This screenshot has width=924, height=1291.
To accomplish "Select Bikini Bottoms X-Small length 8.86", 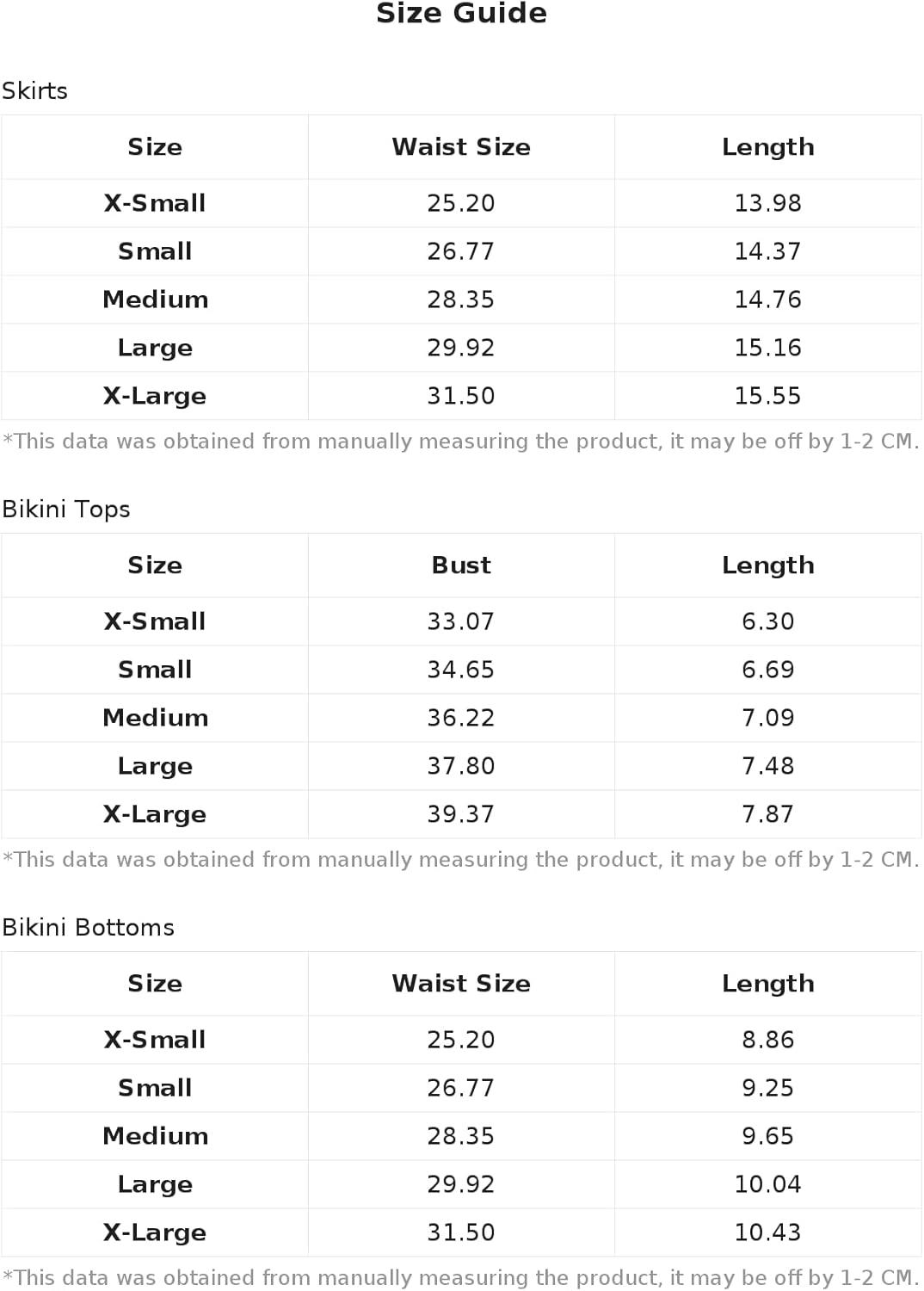I will click(x=768, y=1040).
